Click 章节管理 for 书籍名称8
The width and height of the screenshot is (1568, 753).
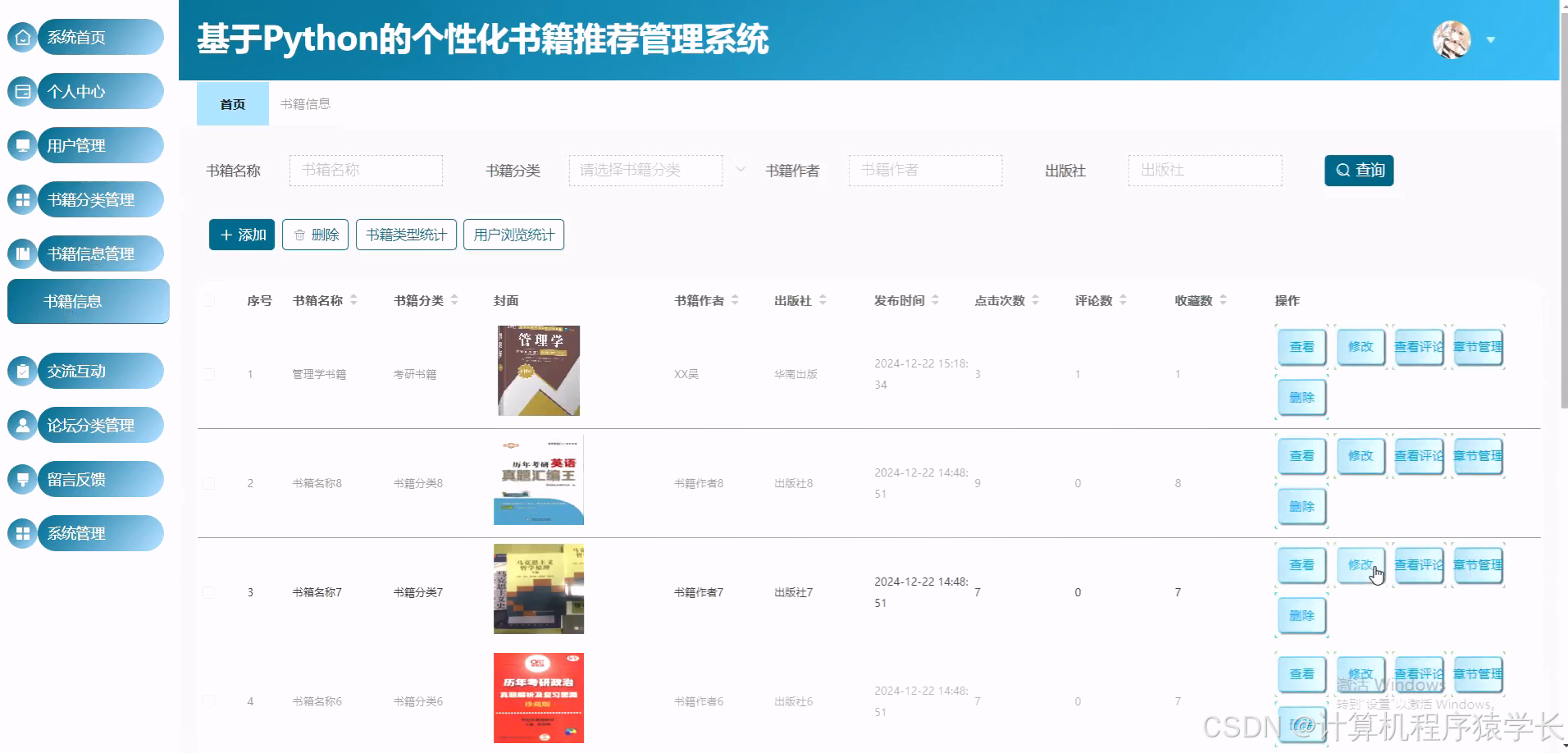(1479, 456)
